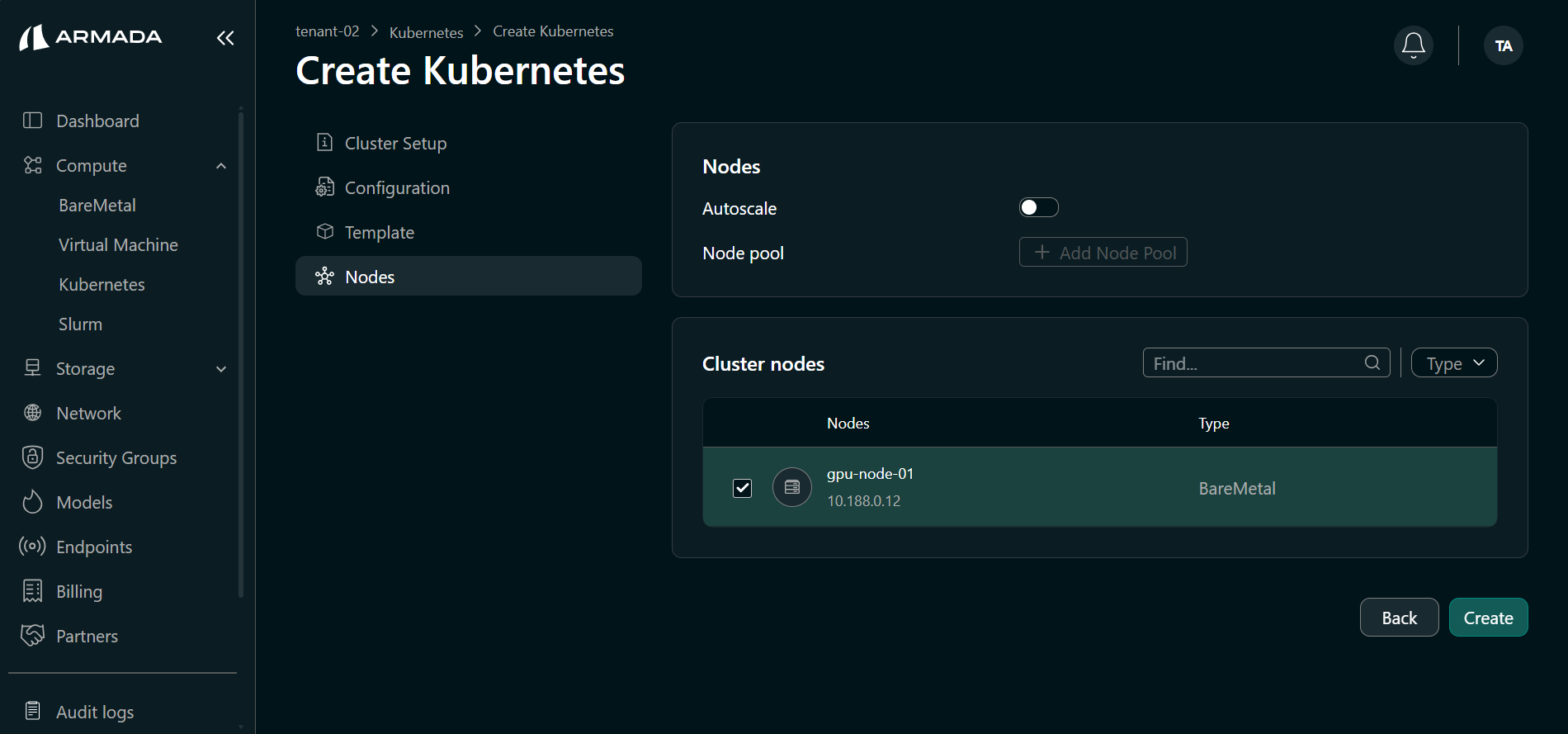Click the Cluster Setup step icon
The width and height of the screenshot is (1568, 734).
[325, 143]
